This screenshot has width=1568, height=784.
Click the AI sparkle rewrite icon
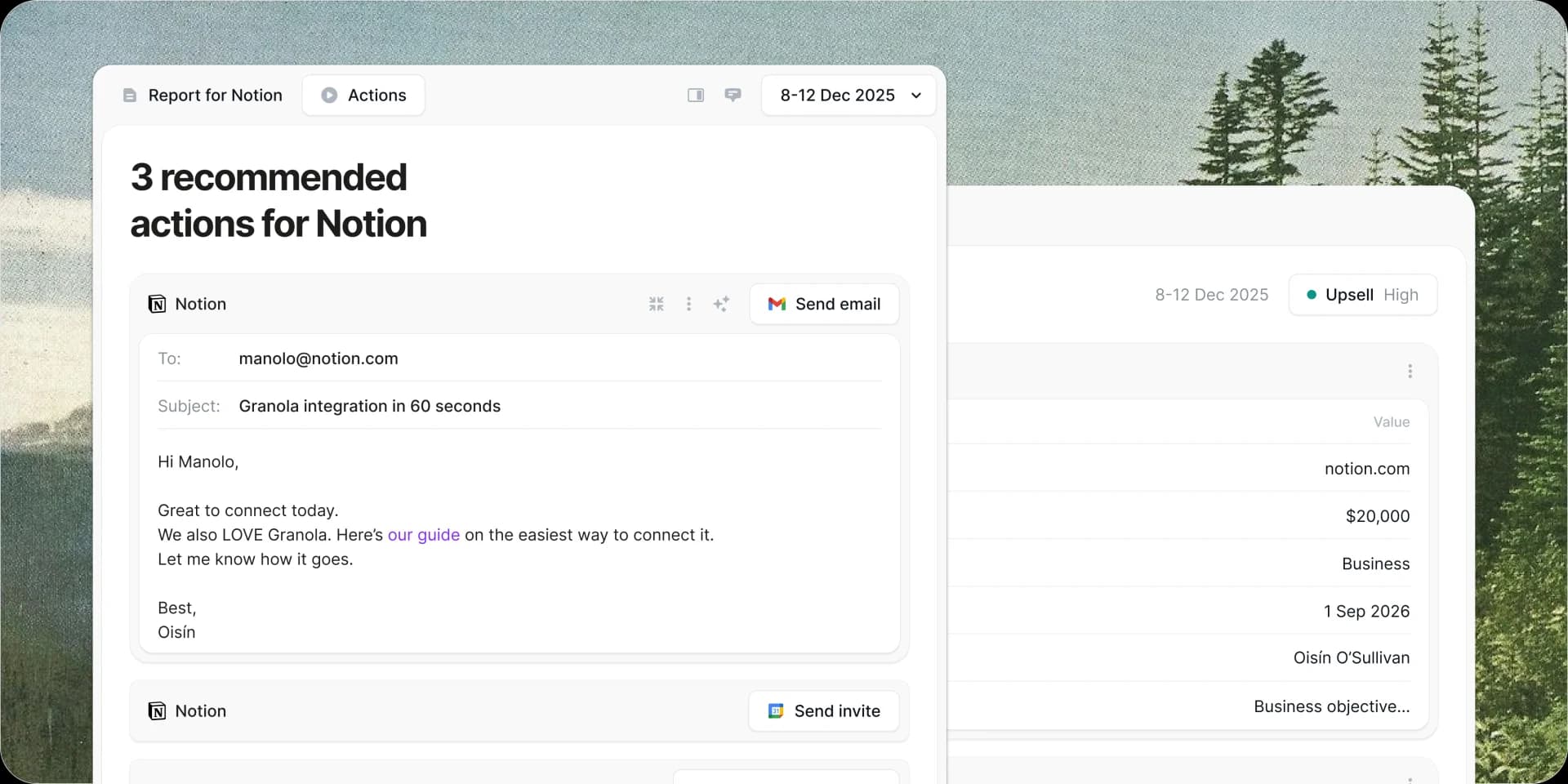721,304
